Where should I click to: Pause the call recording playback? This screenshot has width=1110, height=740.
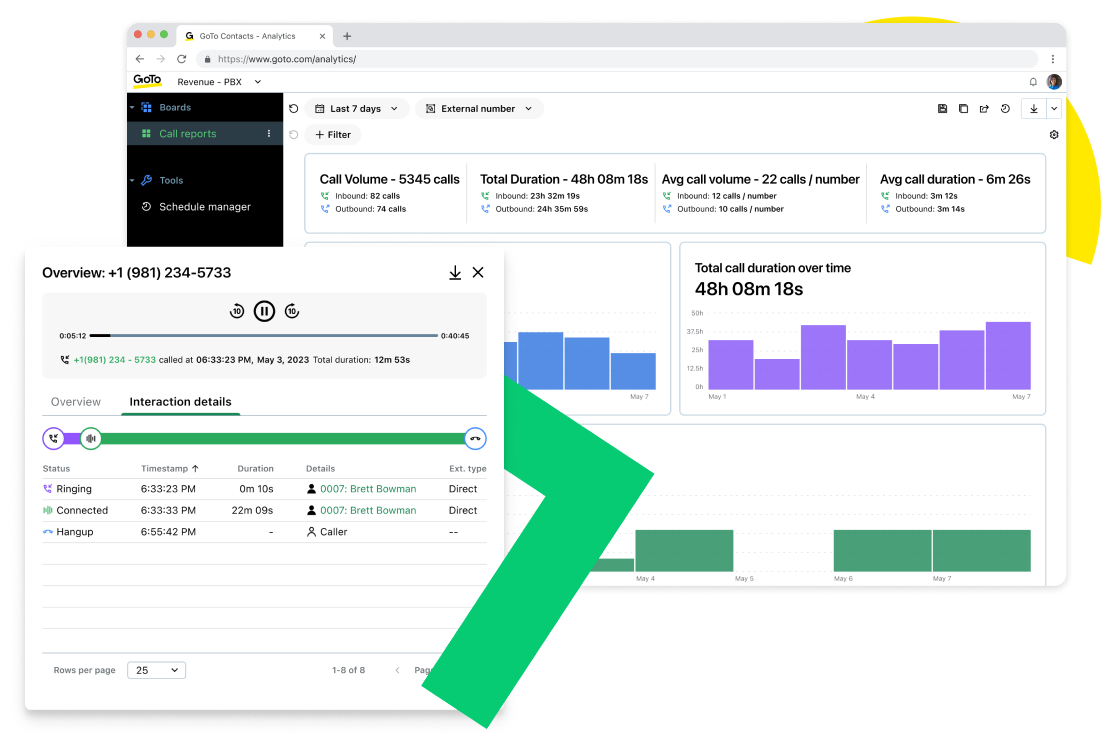click(x=264, y=311)
